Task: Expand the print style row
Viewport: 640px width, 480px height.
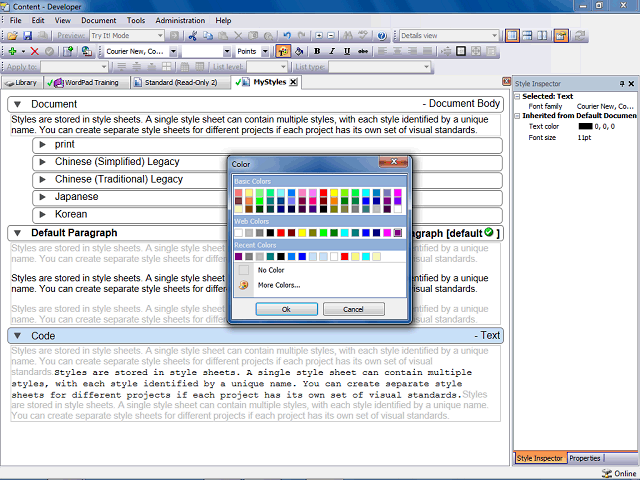Action: tap(42, 144)
